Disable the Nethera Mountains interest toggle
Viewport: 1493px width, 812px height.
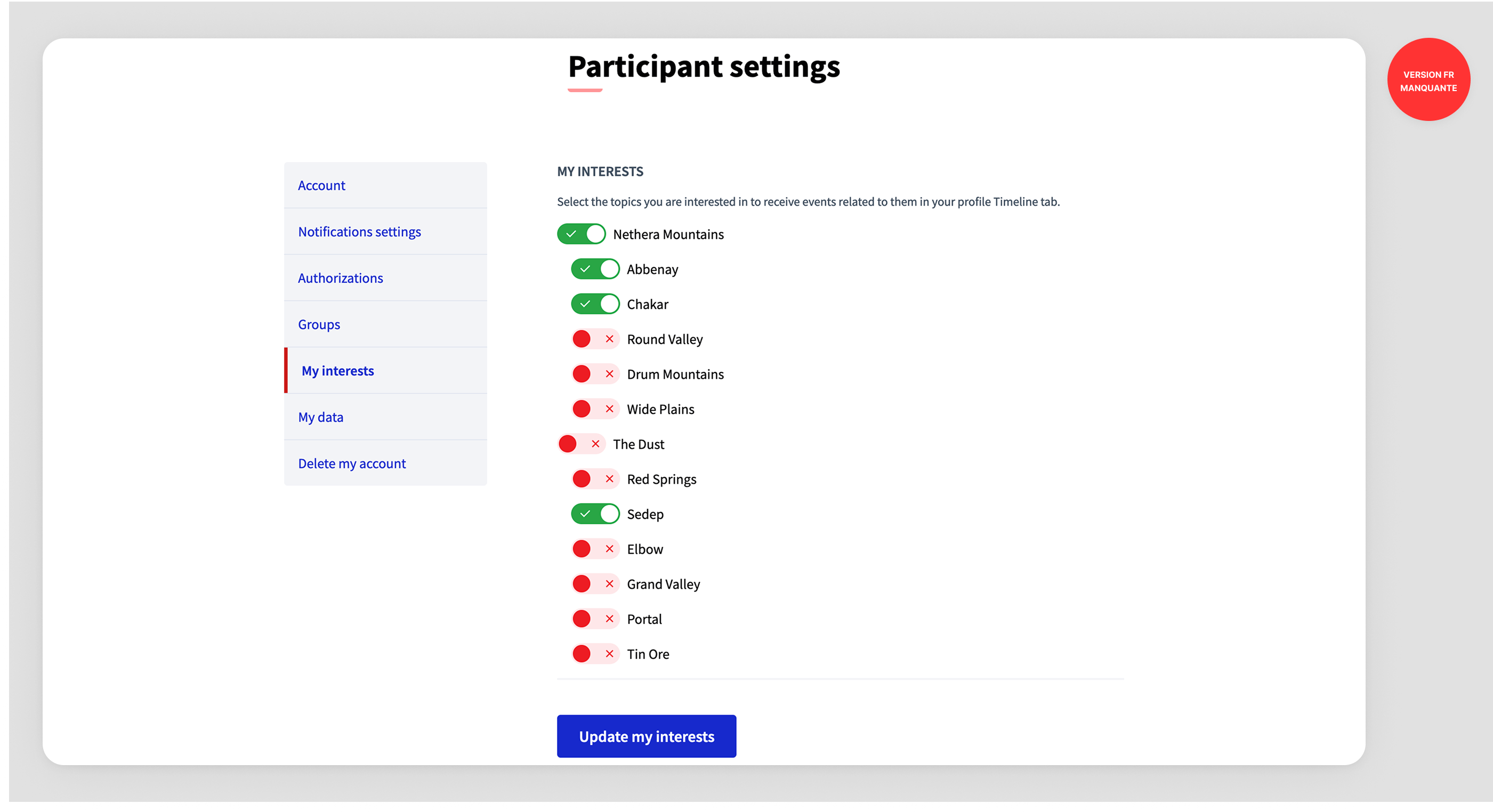pos(581,234)
